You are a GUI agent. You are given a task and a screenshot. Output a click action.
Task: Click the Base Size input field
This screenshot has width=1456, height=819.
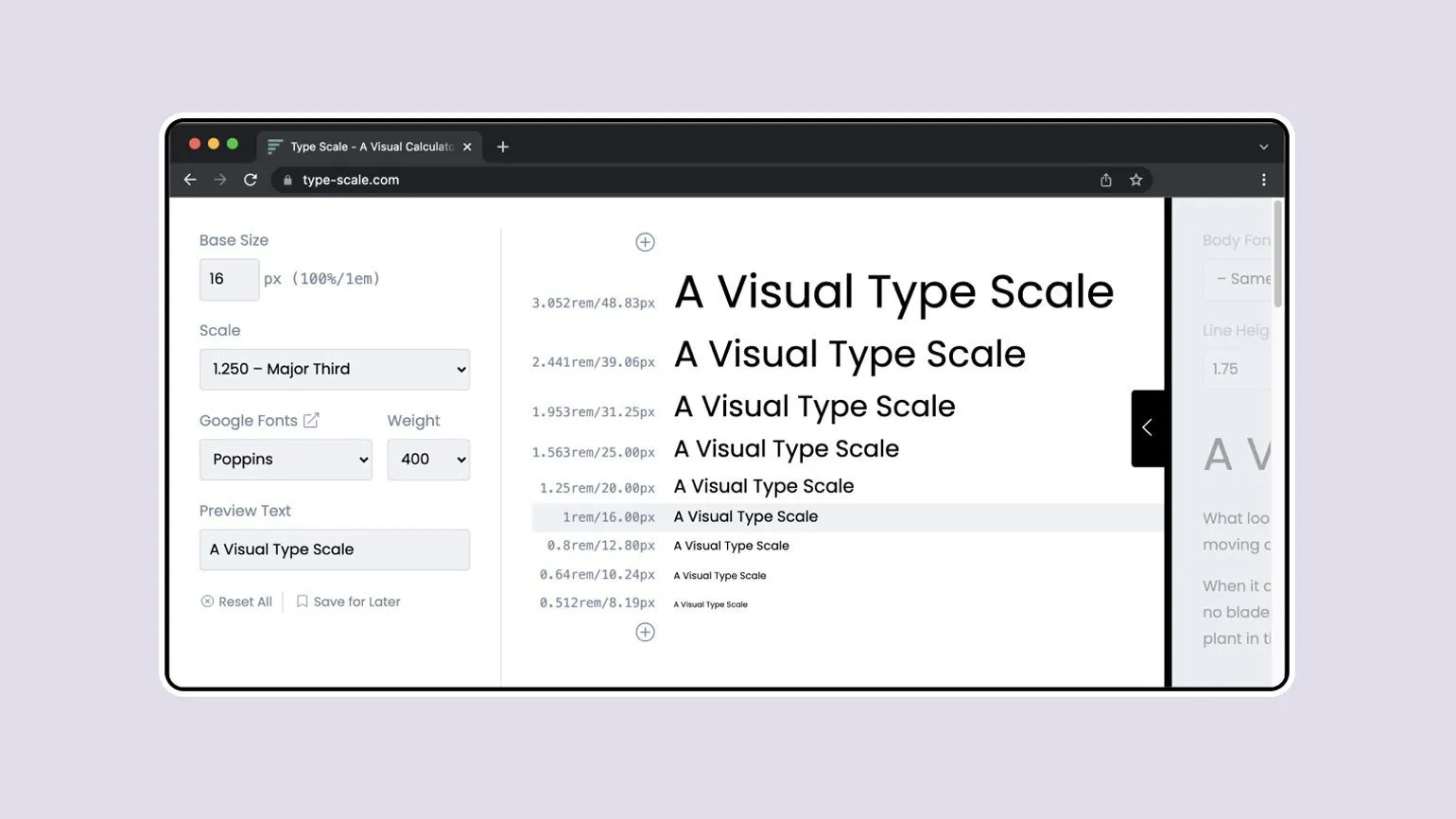click(229, 279)
